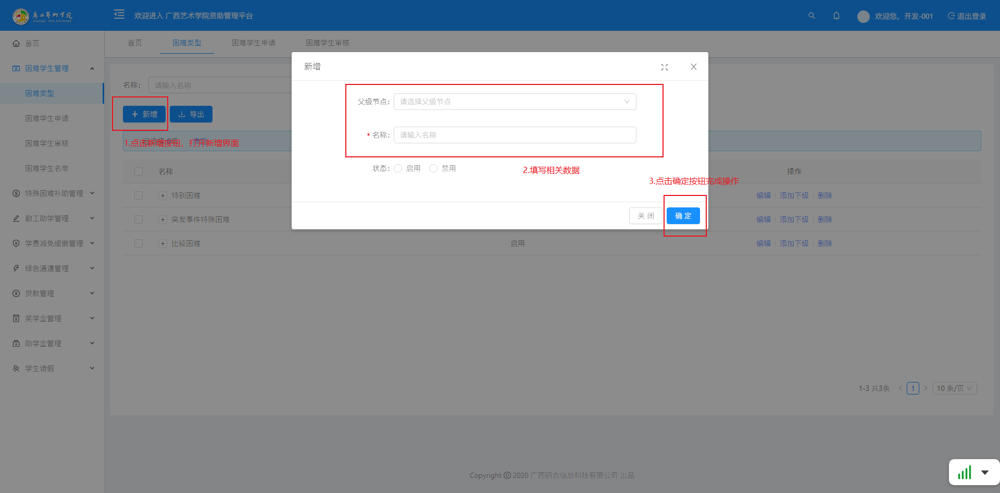Click the Guangxi Arts University logo

pyautogui.click(x=43, y=15)
